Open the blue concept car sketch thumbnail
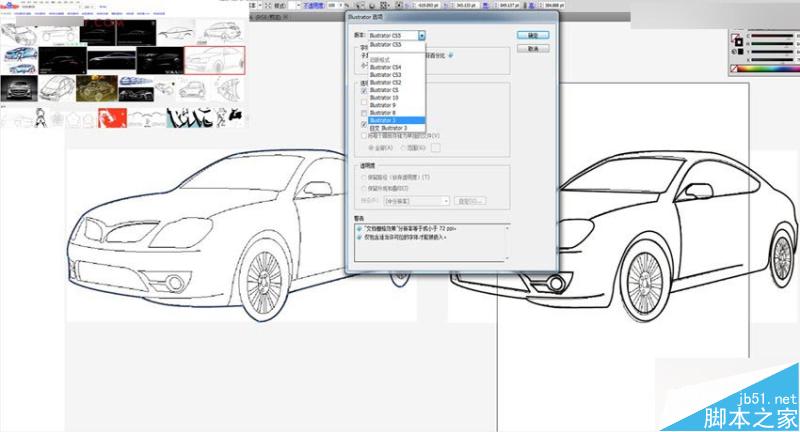Image resolution: width=800 pixels, height=432 pixels. (19, 60)
